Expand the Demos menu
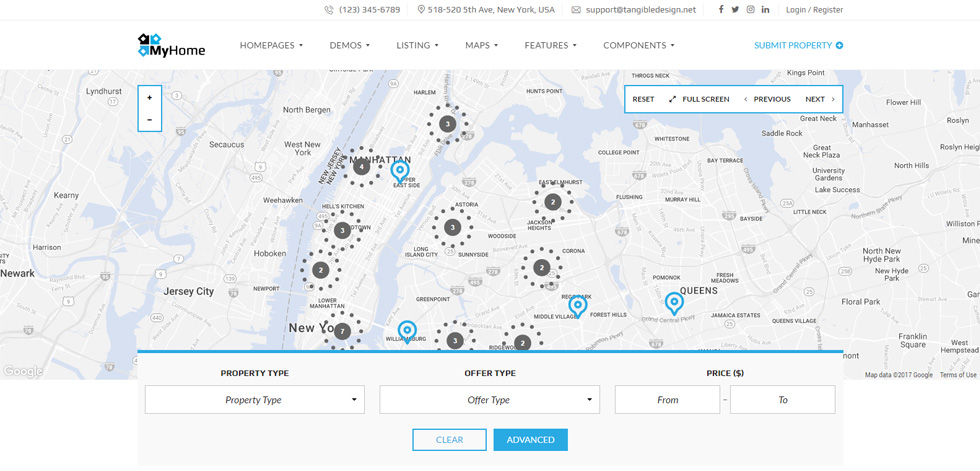Image resolution: width=980 pixels, height=471 pixels. pyautogui.click(x=349, y=46)
